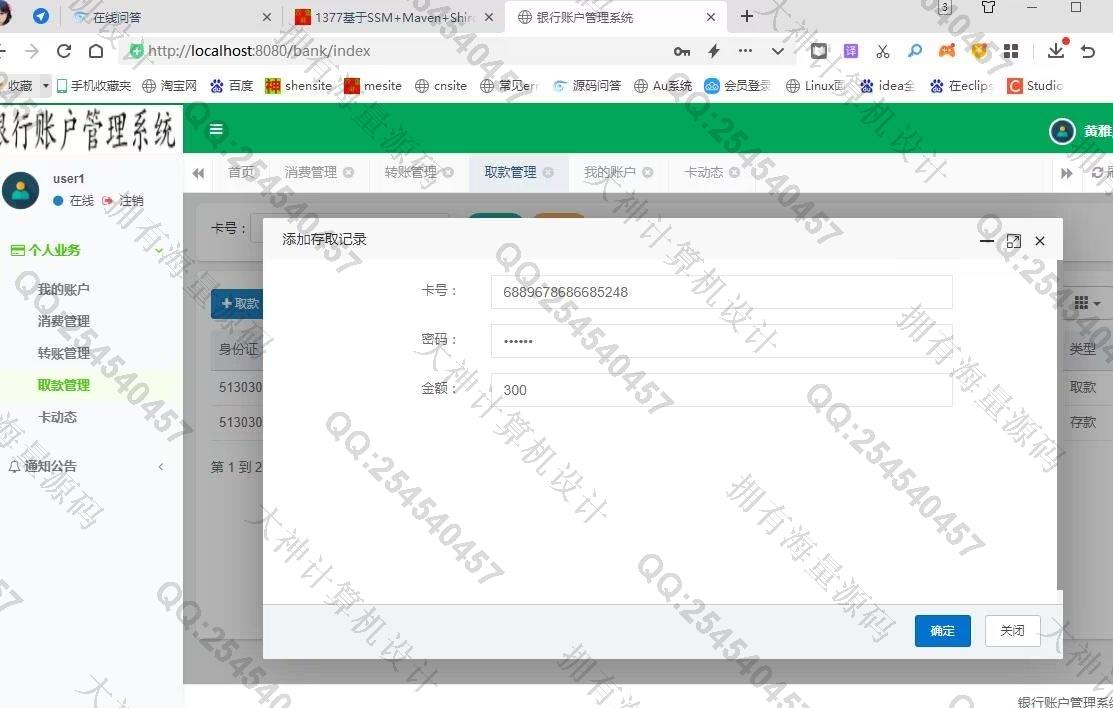Close the 银行账户管理系统 browser tab
1113x708 pixels.
point(711,18)
